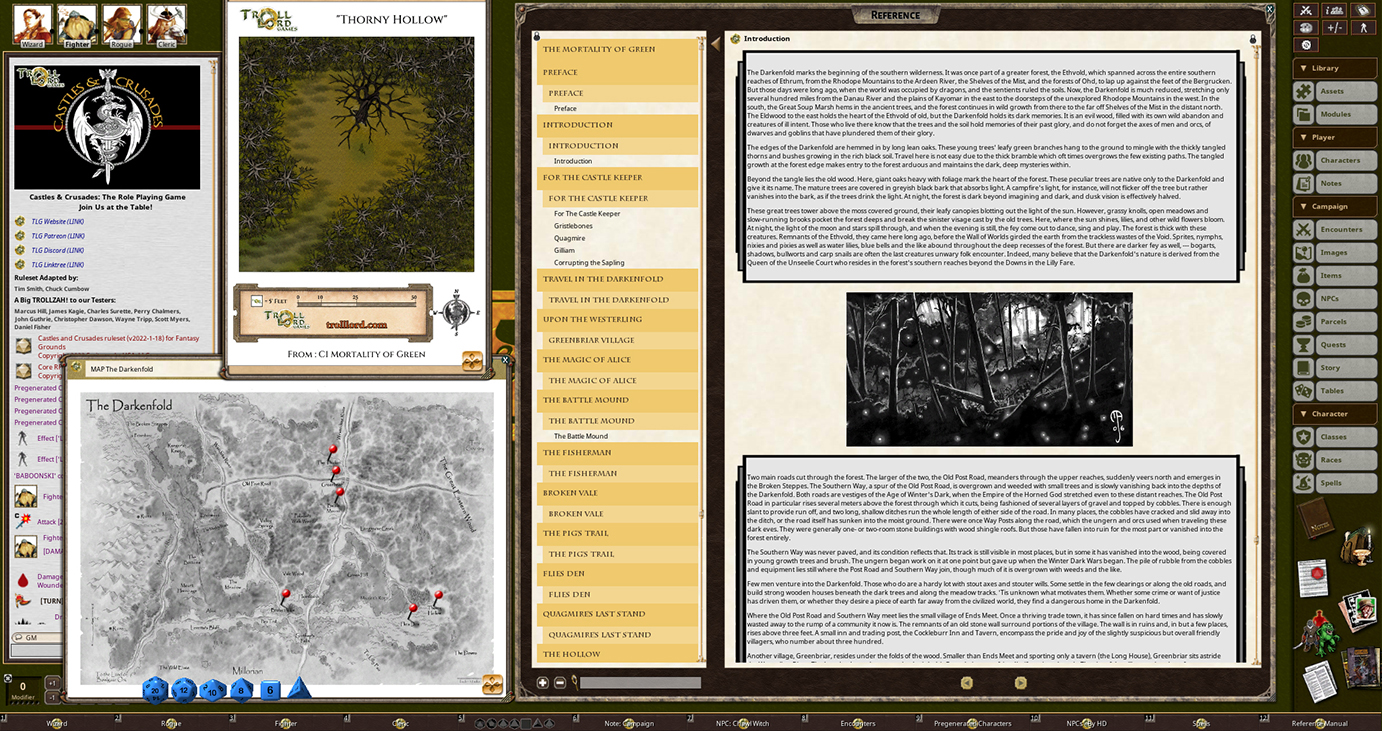Pick the d20 die
The height and width of the screenshot is (731, 1382).
point(155,689)
